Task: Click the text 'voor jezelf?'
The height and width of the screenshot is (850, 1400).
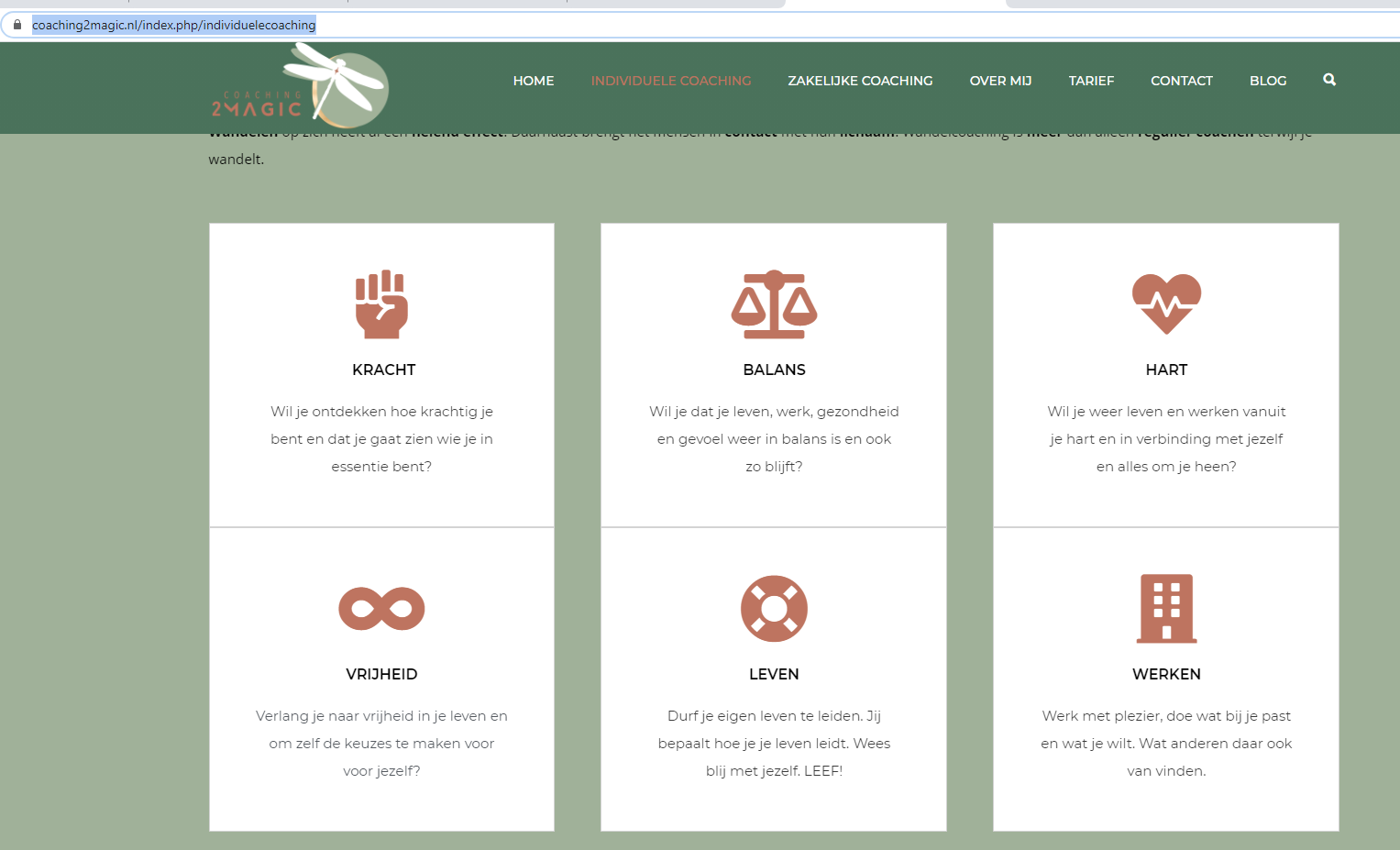Action: coord(381,771)
